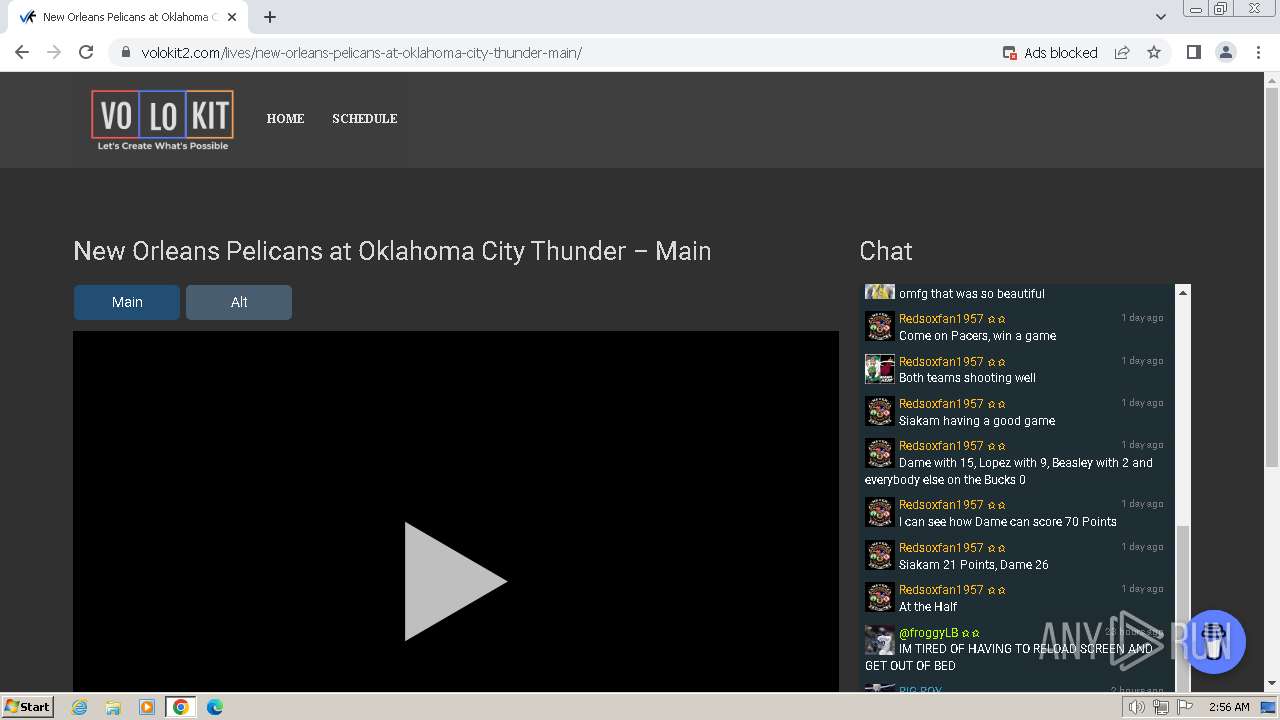Switch to Chrome in the taskbar
1280x720 pixels.
coord(181,707)
